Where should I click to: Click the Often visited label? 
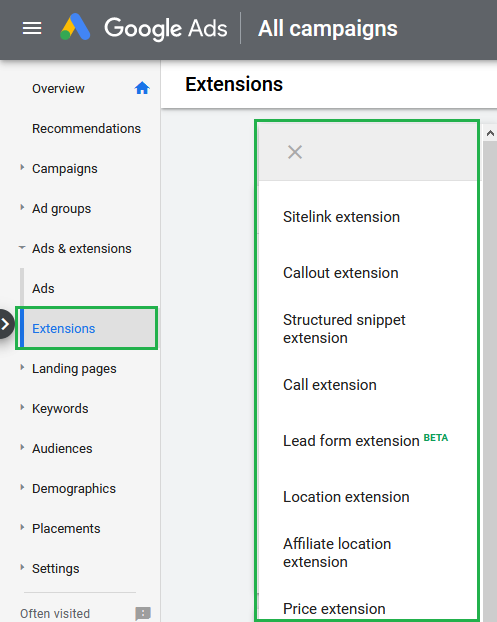pyautogui.click(x=55, y=613)
